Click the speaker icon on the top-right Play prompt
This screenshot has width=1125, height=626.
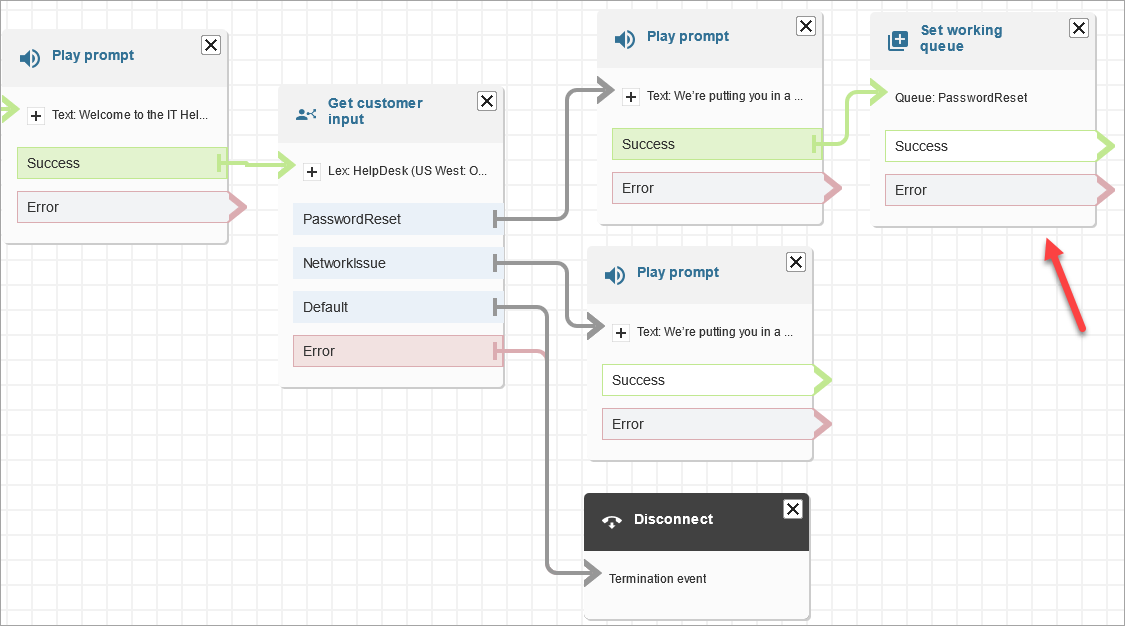click(x=625, y=38)
